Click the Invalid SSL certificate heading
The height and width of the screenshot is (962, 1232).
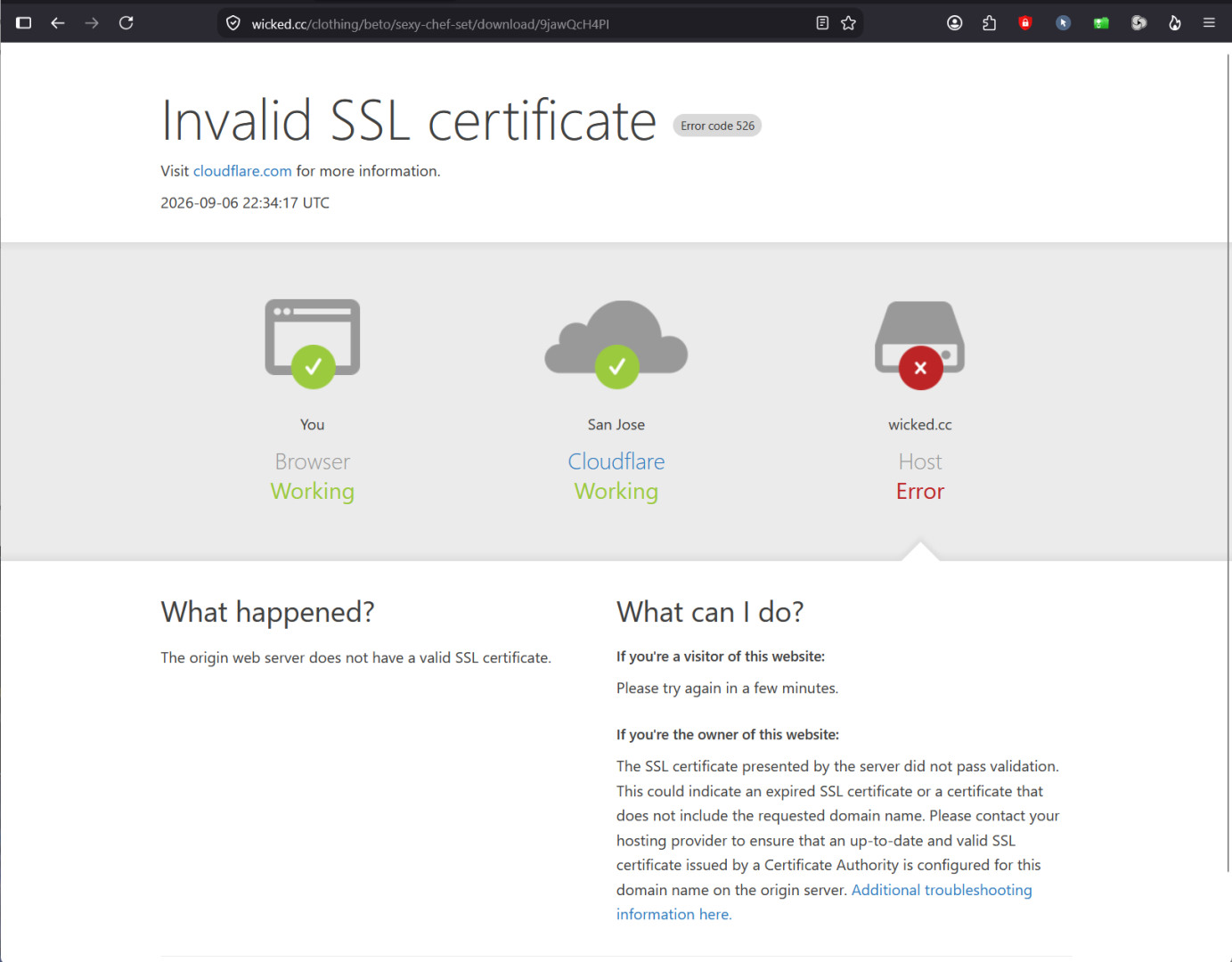[409, 121]
